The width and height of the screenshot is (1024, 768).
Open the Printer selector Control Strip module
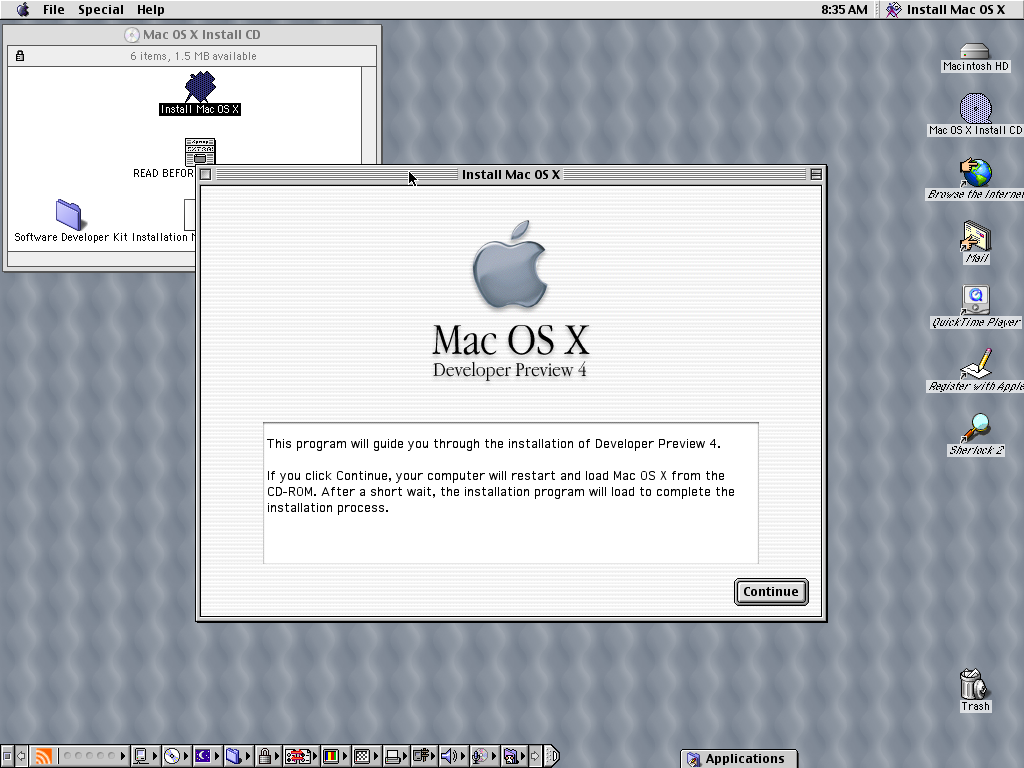(x=396, y=756)
